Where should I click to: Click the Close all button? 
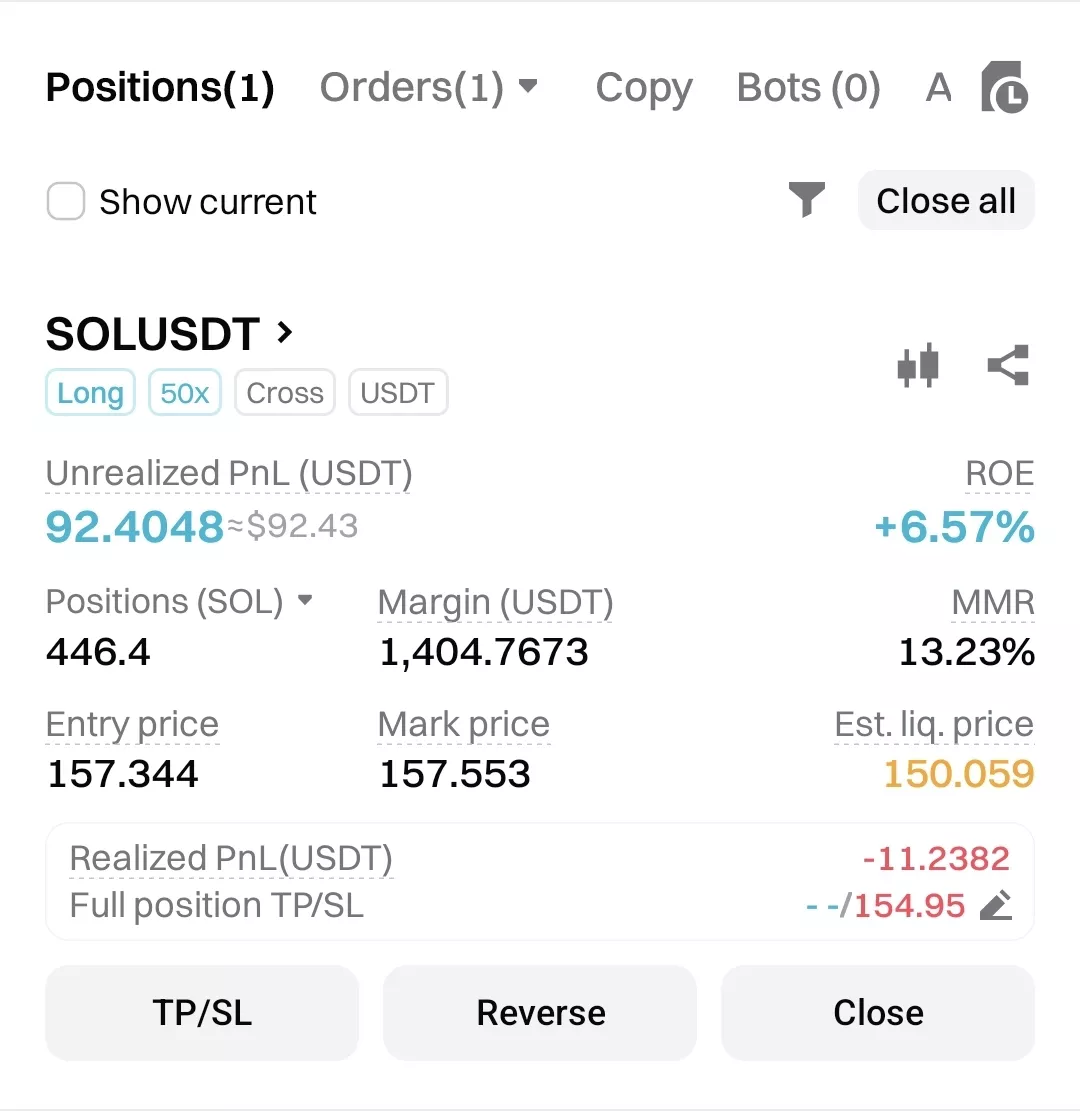(x=946, y=201)
